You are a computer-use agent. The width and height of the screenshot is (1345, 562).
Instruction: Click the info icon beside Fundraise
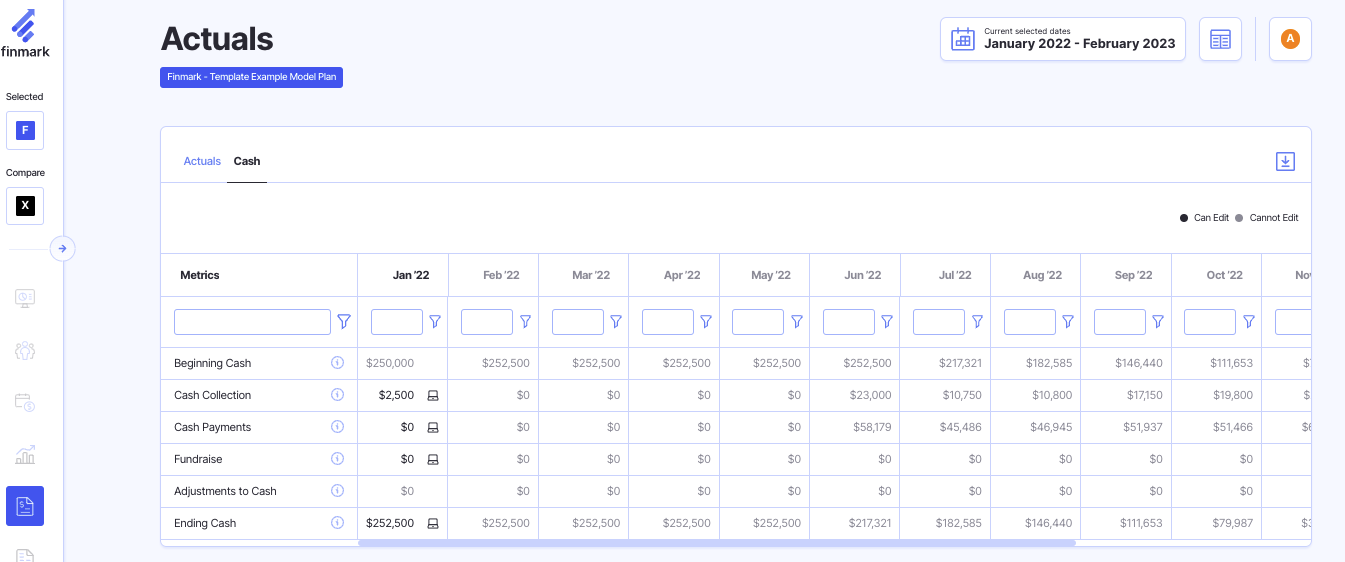click(337, 459)
